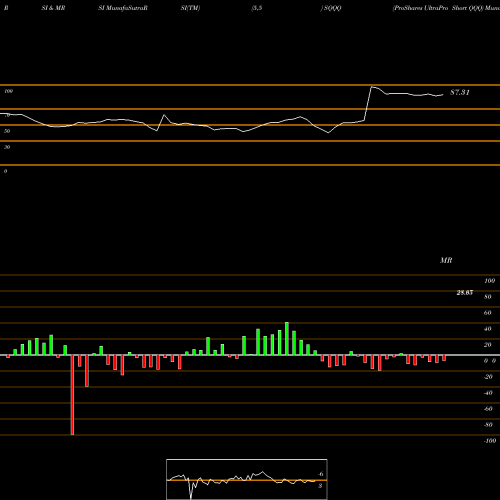Click the 'SI(TM)' header label
This screenshot has width=500, height=500.
190,8
